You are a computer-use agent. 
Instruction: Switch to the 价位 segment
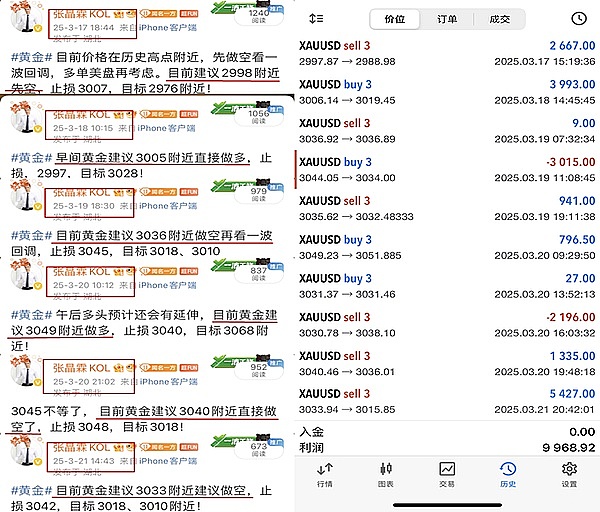pyautogui.click(x=394, y=19)
